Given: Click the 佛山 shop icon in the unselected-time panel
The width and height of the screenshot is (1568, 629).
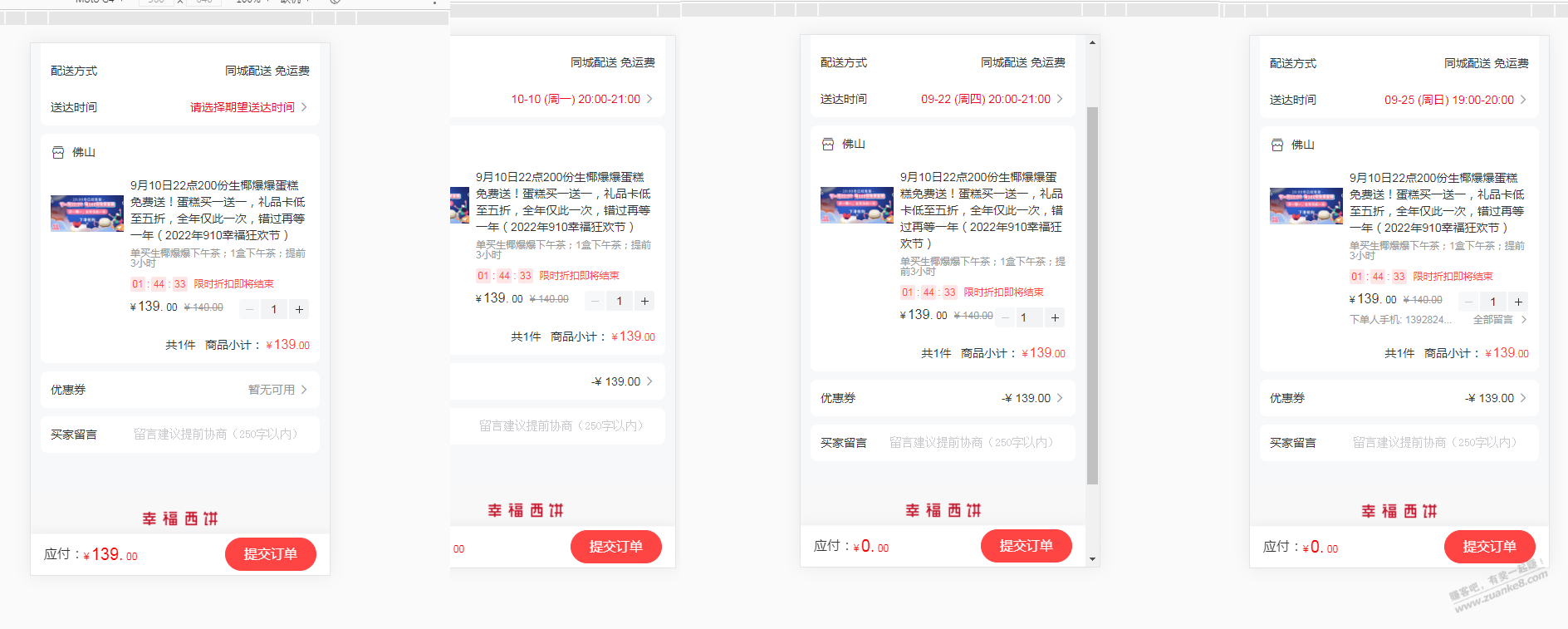Looking at the screenshot, I should pos(58,153).
